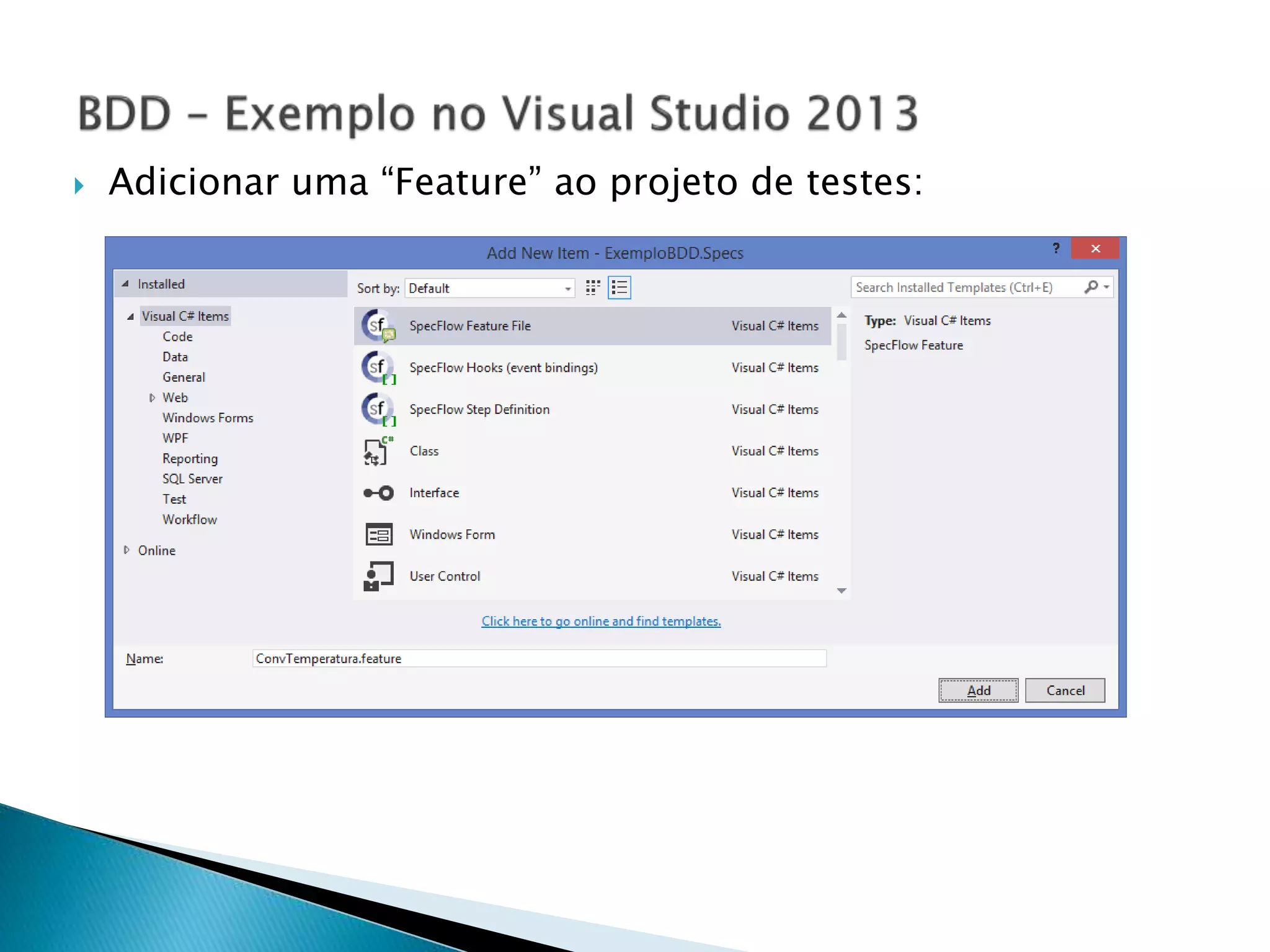
Task: Select the General category
Action: click(184, 377)
